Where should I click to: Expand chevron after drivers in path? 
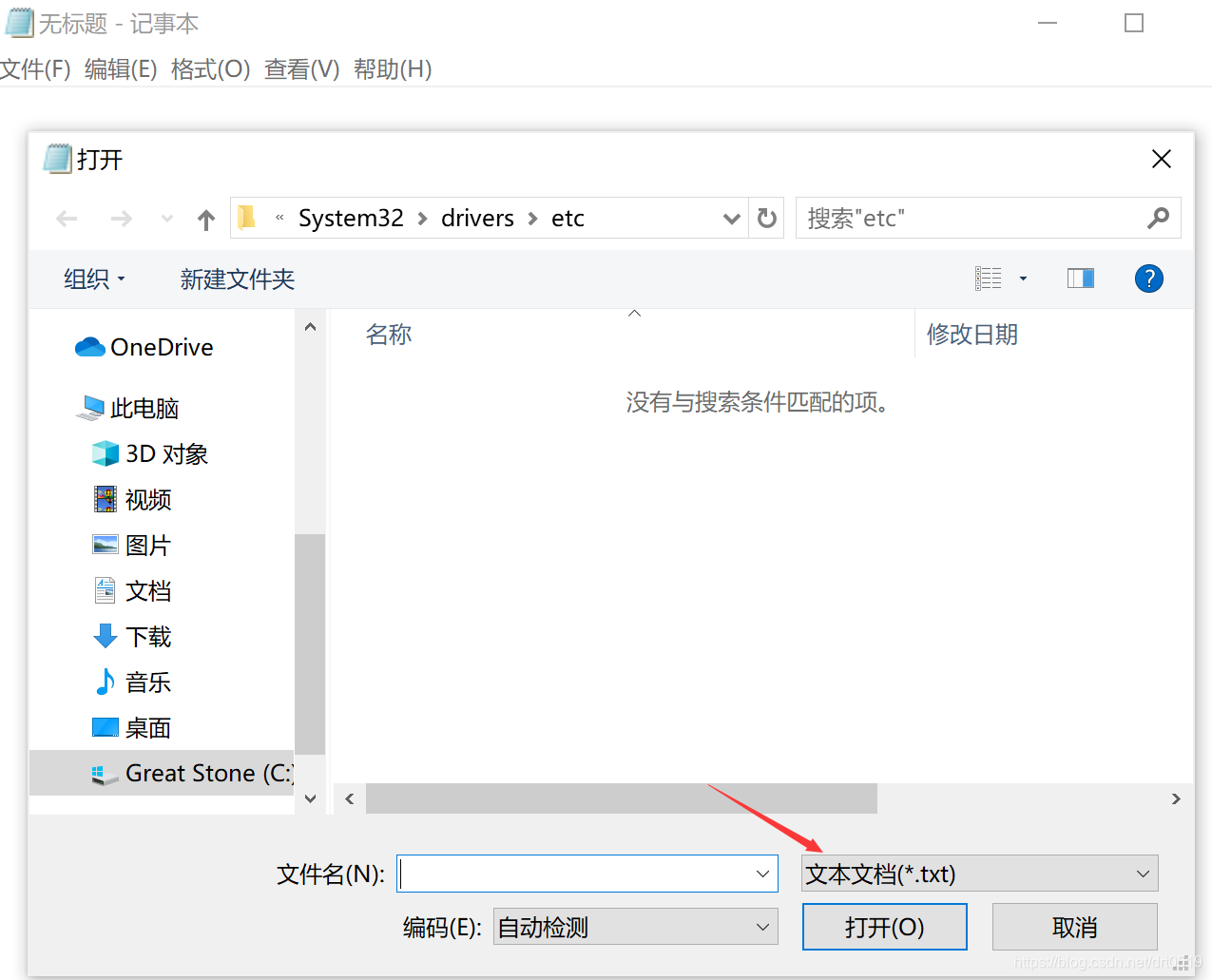(532, 220)
